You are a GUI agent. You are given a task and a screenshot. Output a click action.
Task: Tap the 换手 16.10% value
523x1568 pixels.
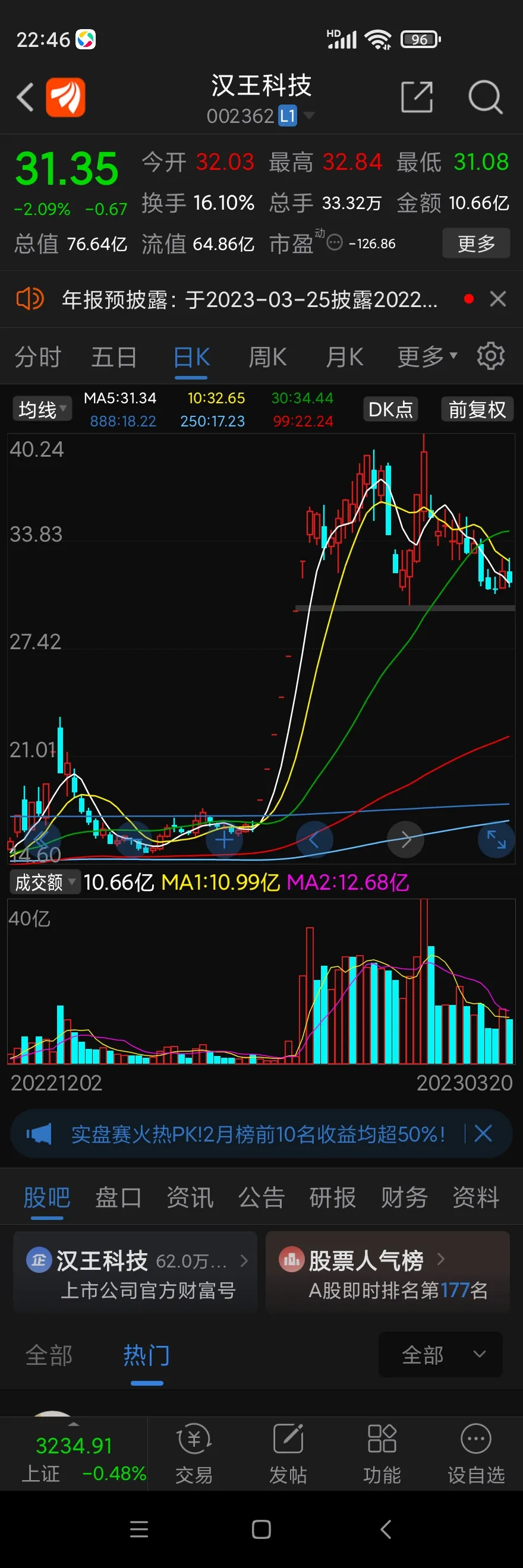[x=223, y=203]
